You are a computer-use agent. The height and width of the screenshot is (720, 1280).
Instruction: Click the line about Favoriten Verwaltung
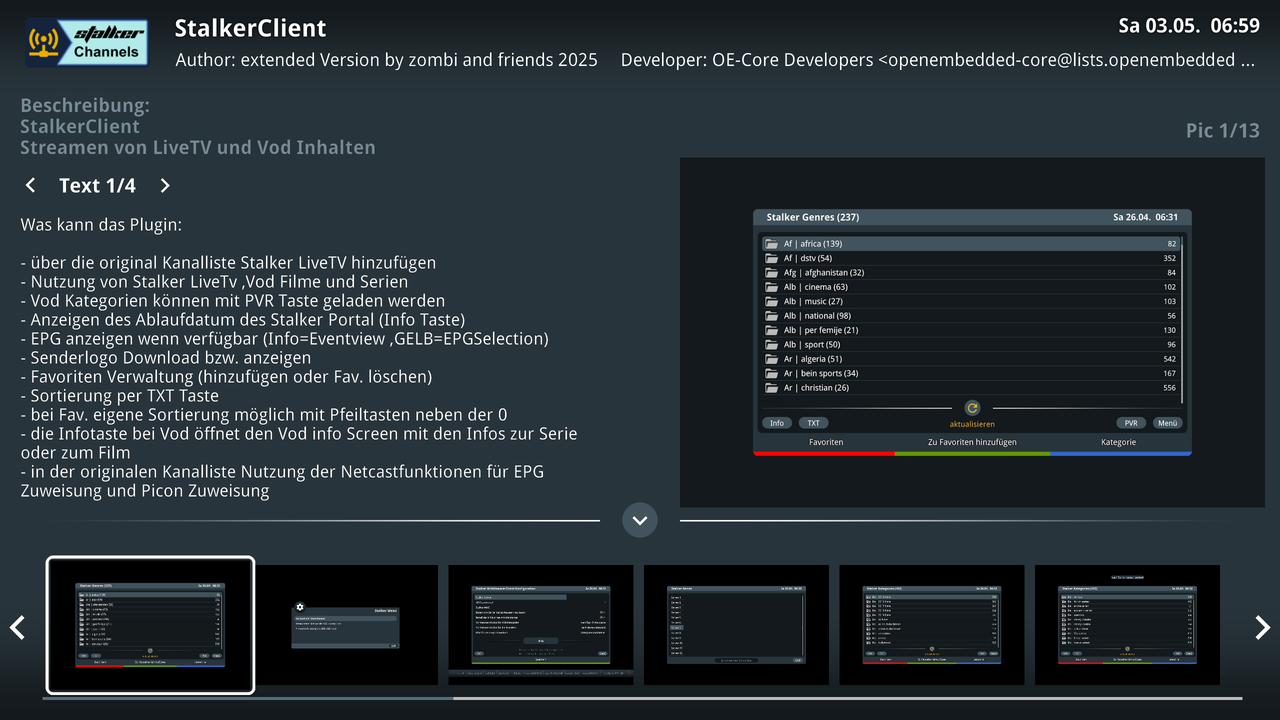click(226, 376)
